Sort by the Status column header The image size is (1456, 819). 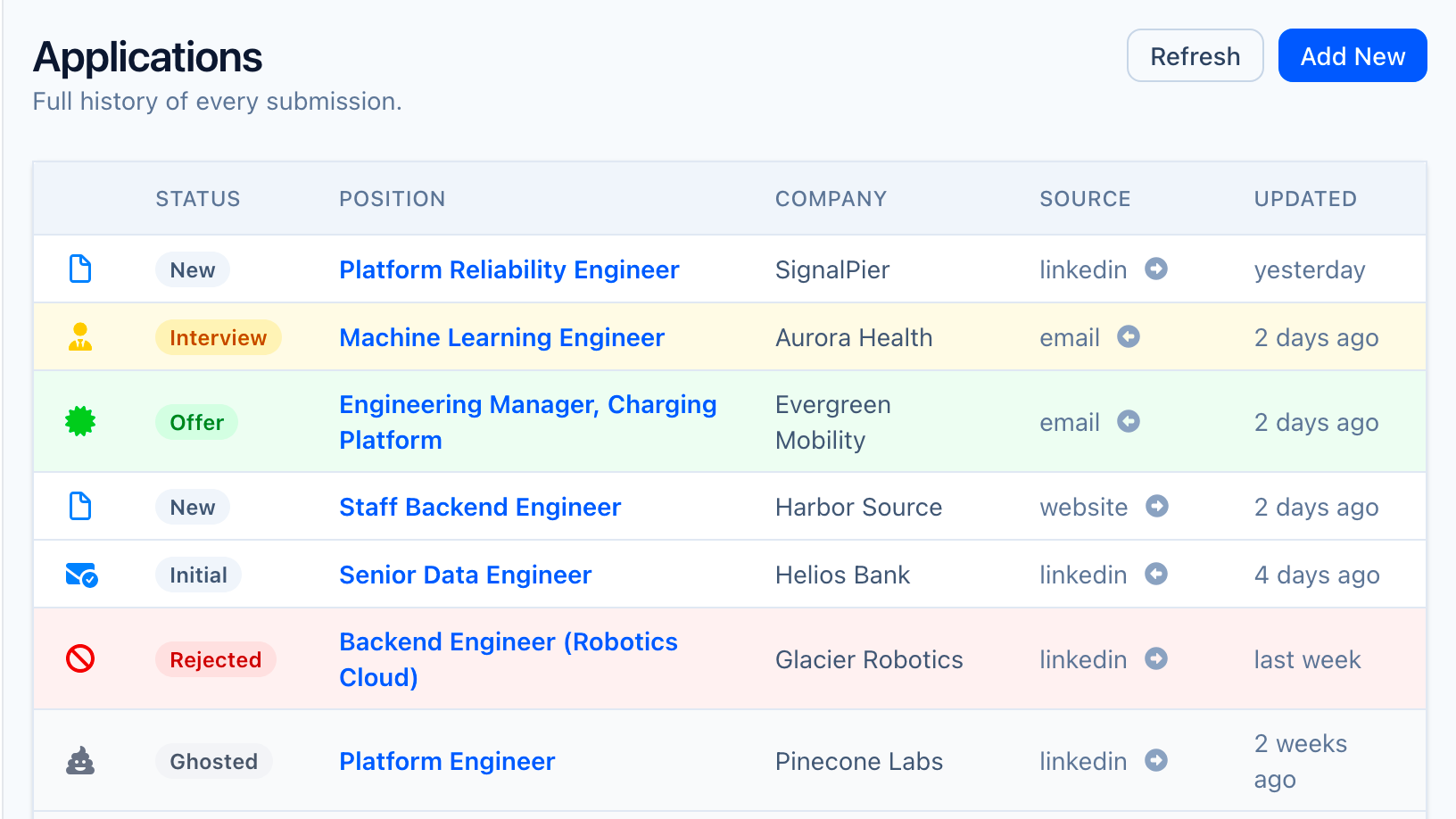[x=197, y=199]
